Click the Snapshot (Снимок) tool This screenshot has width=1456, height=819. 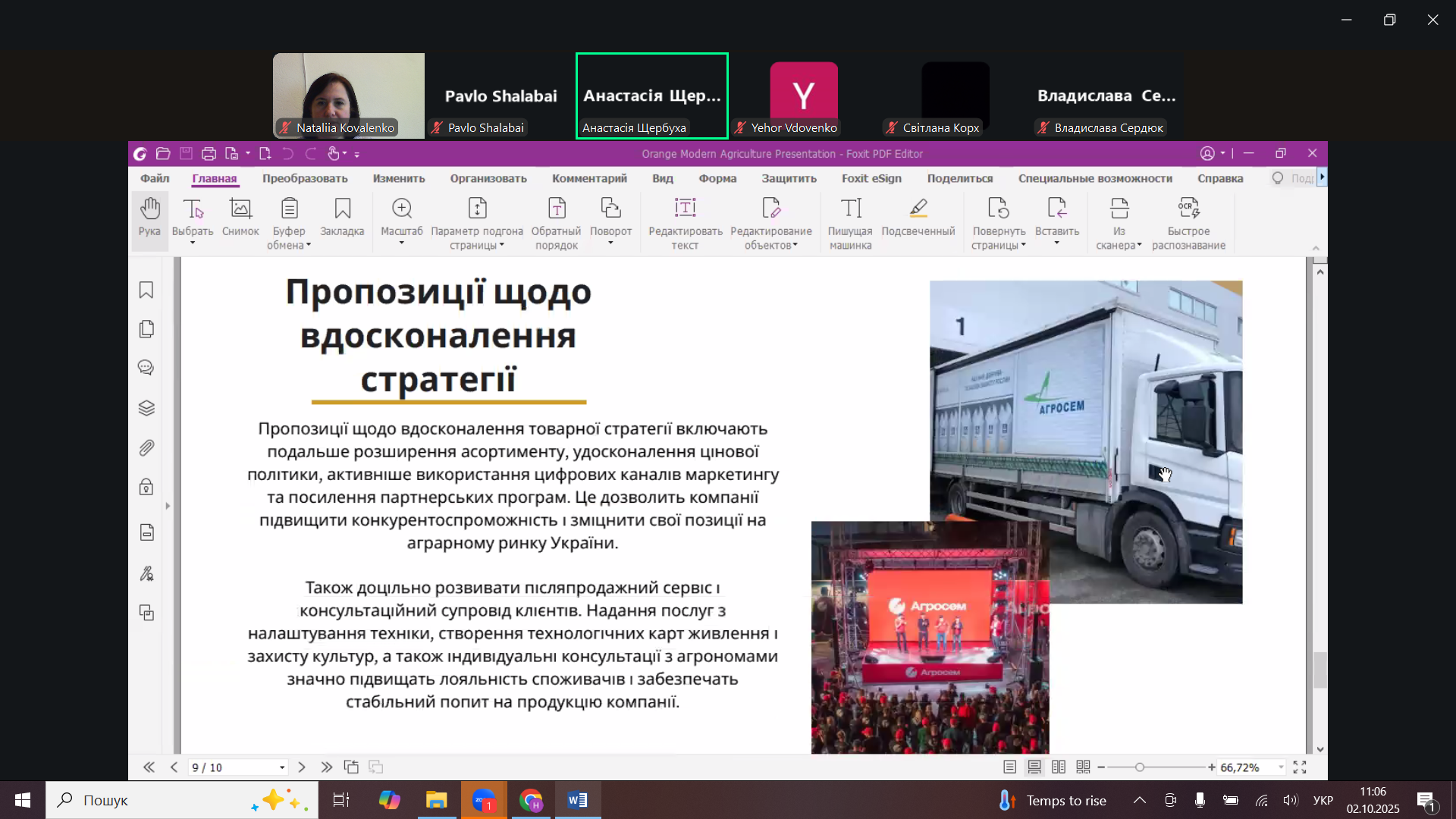click(240, 218)
